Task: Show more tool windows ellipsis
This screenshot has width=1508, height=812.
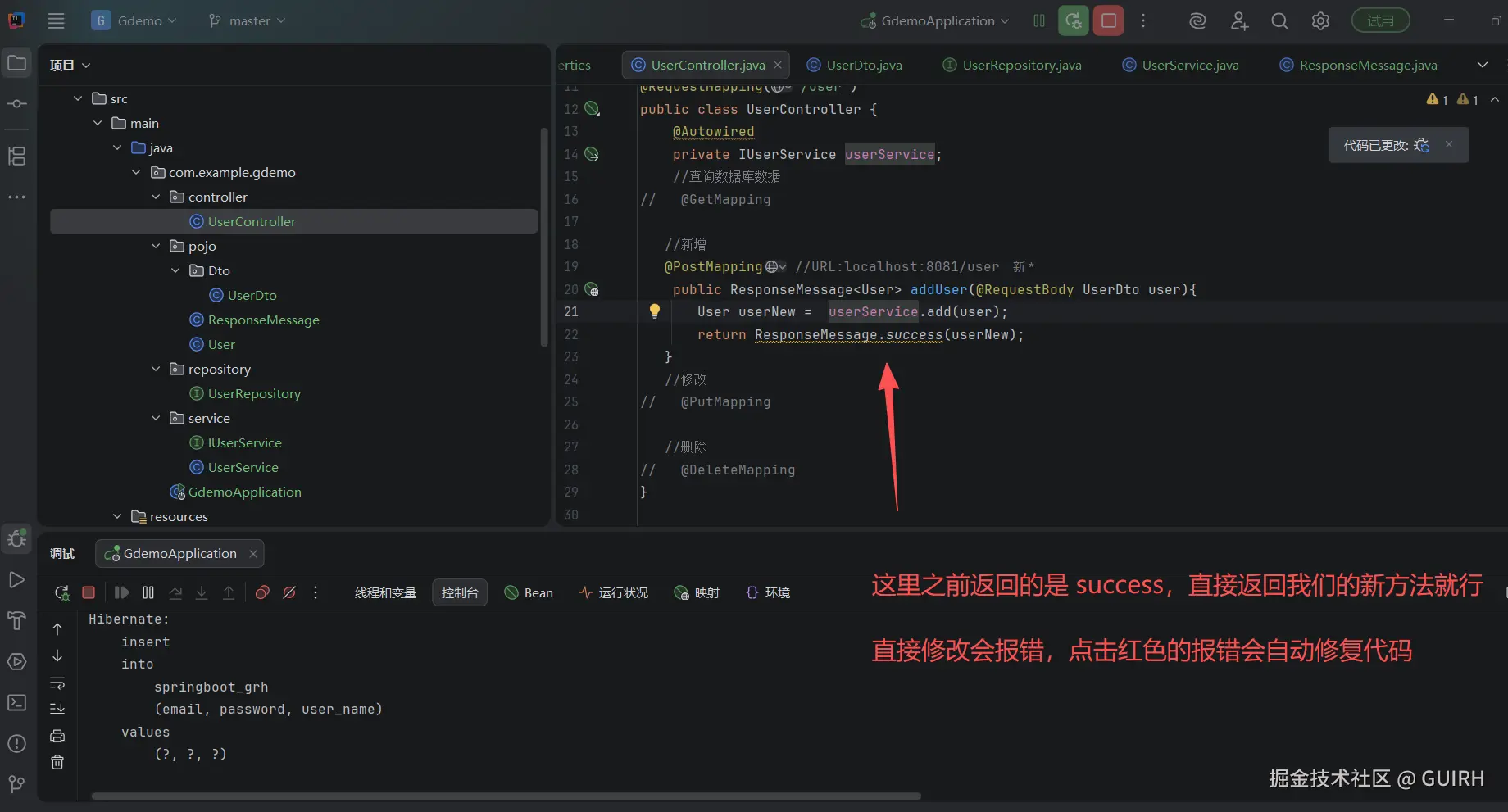Action: [x=16, y=197]
